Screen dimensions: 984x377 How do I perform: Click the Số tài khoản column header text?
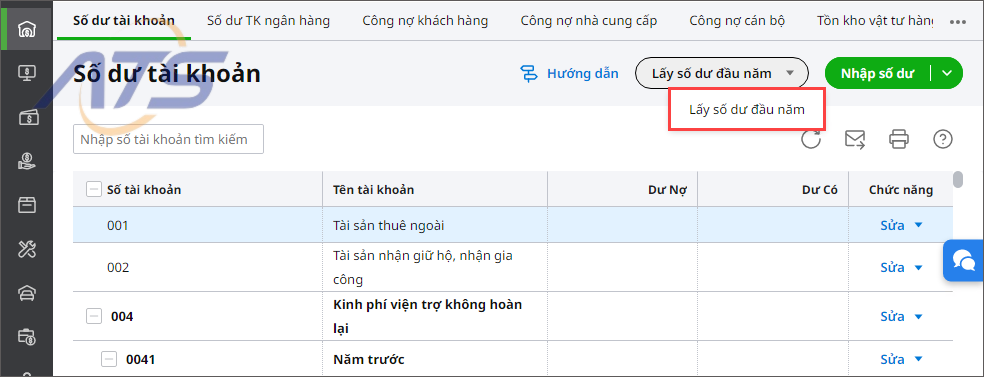pyautogui.click(x=144, y=189)
